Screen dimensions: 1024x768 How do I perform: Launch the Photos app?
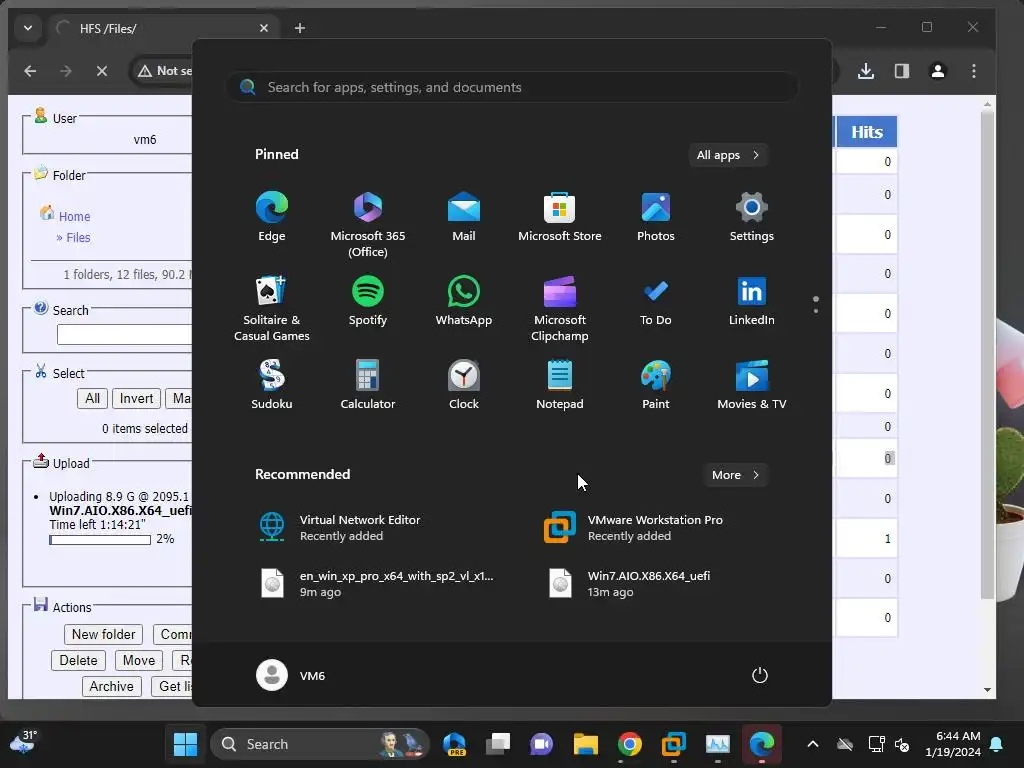[656, 217]
